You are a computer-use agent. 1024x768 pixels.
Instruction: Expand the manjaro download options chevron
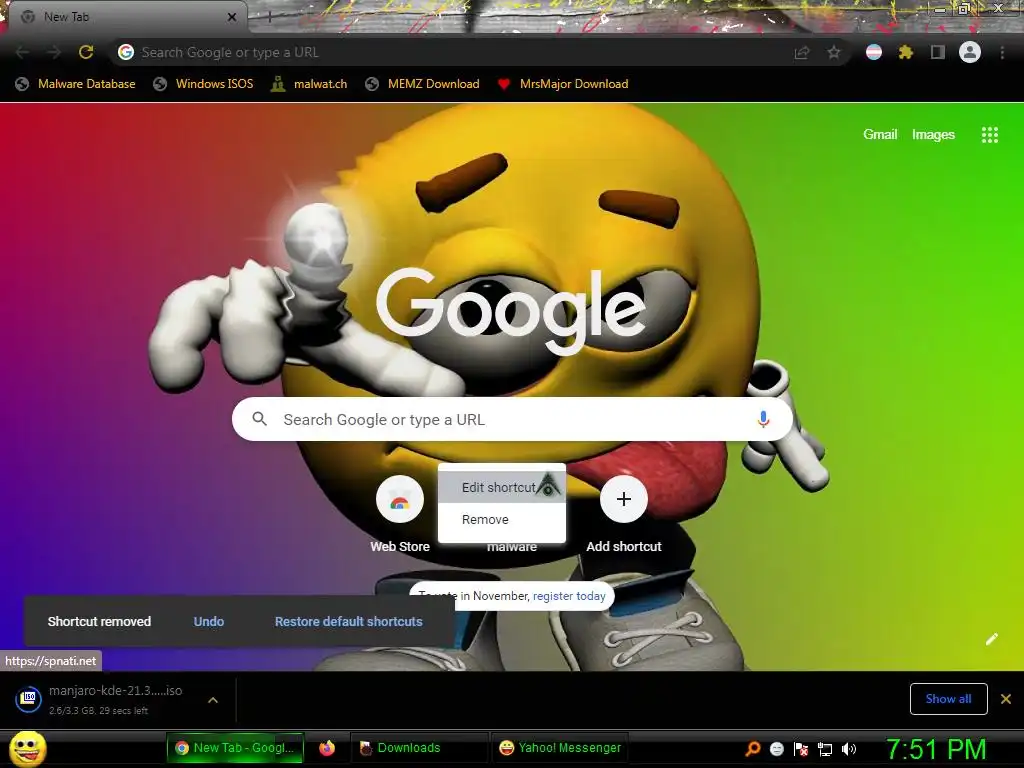click(x=213, y=699)
